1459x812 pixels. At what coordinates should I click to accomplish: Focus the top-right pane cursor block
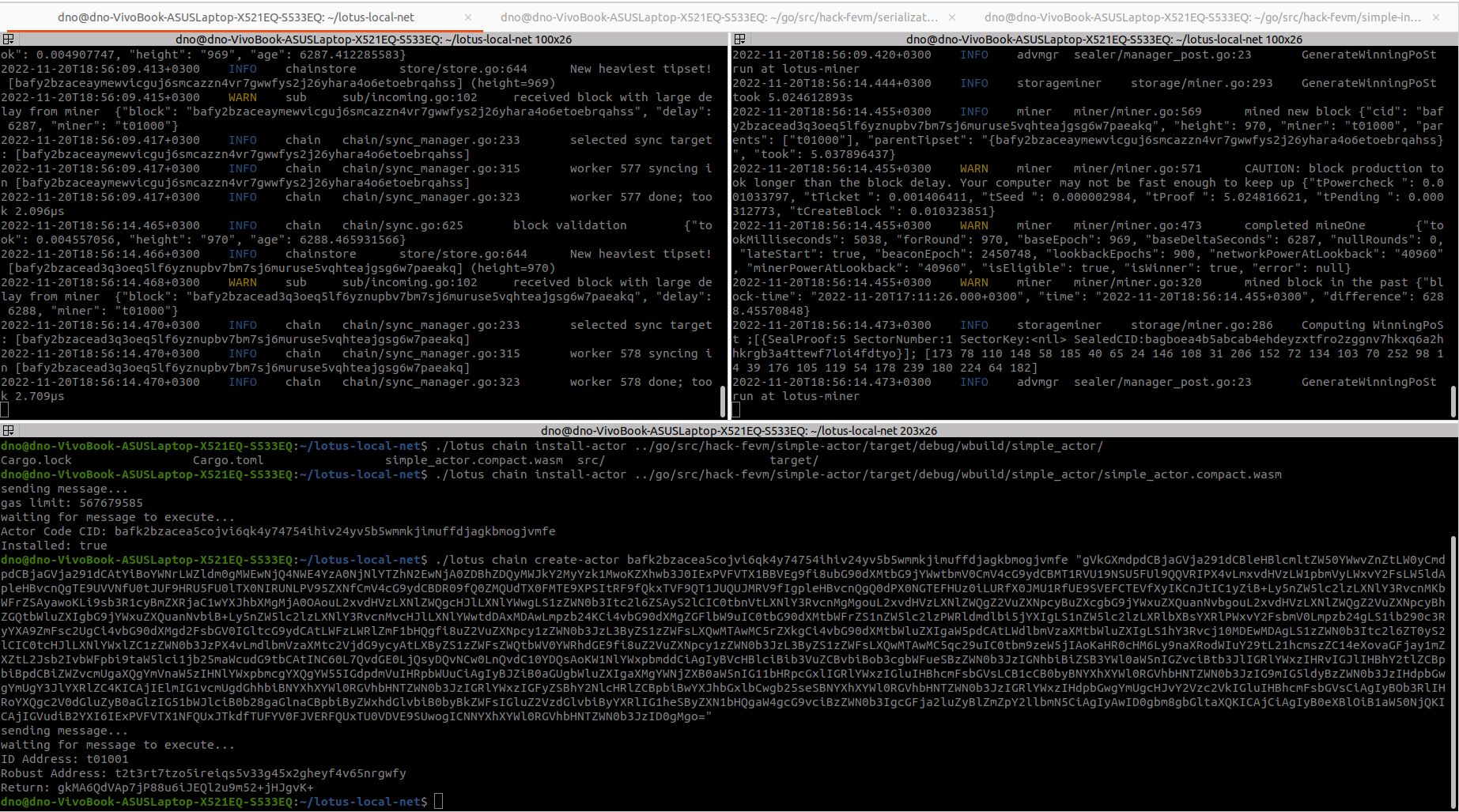(736, 410)
